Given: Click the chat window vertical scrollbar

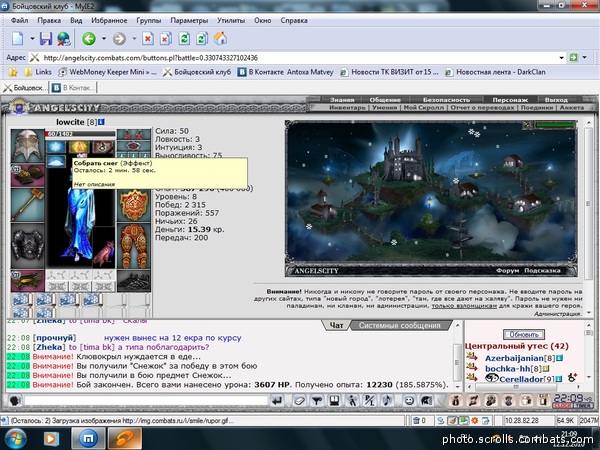Looking at the screenshot, I should [x=457, y=356].
